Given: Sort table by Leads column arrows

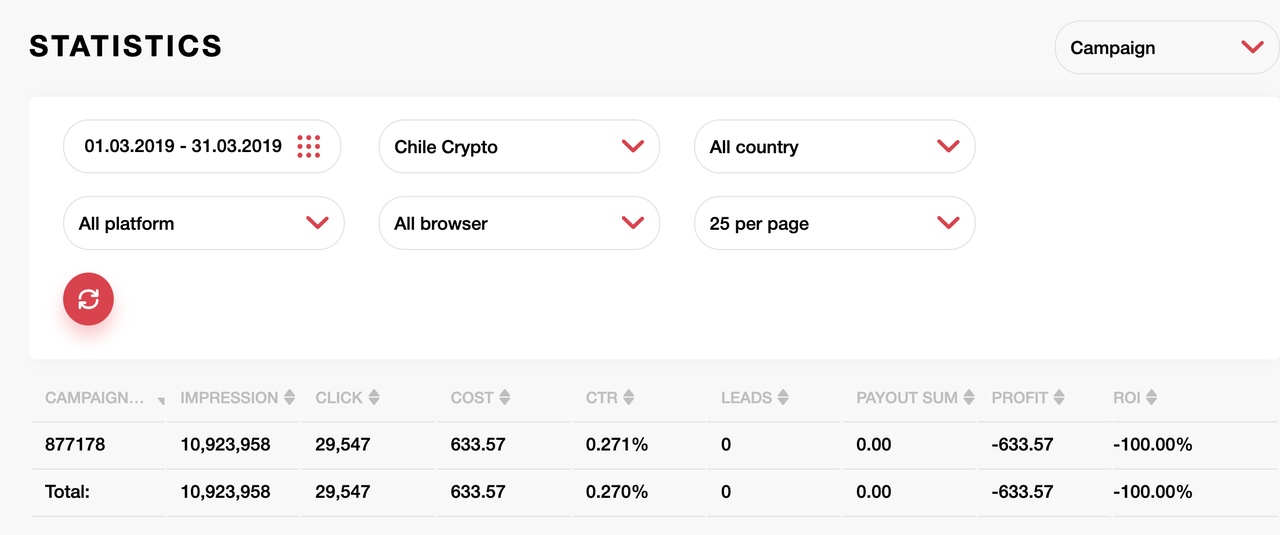Looking at the screenshot, I should click(783, 397).
